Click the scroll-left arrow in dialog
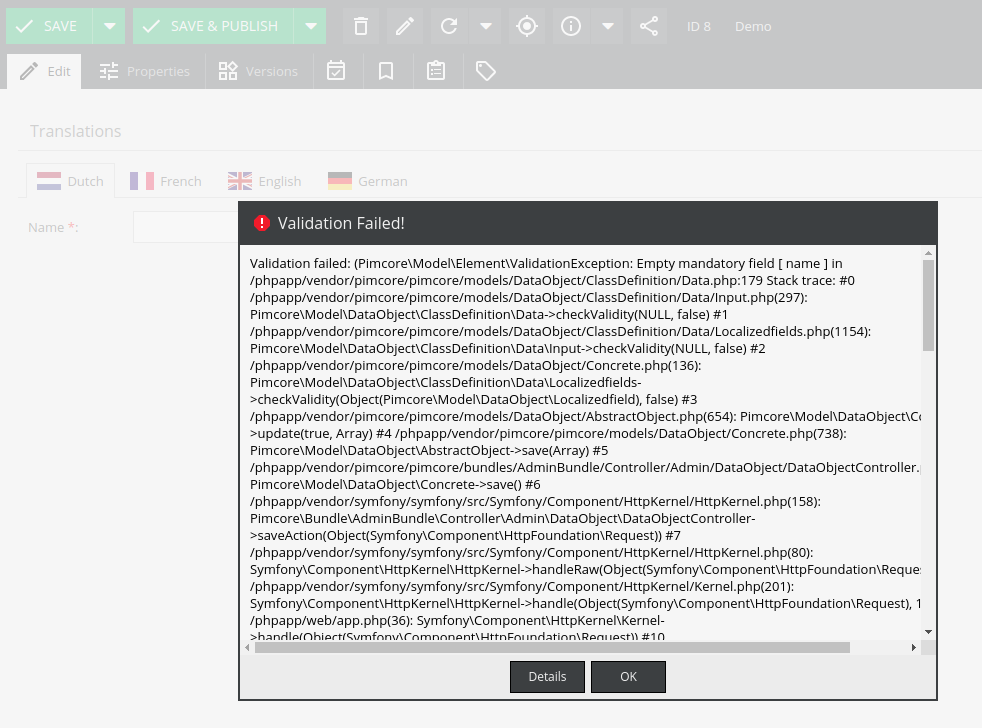Image resolution: width=982 pixels, height=728 pixels. point(247,647)
